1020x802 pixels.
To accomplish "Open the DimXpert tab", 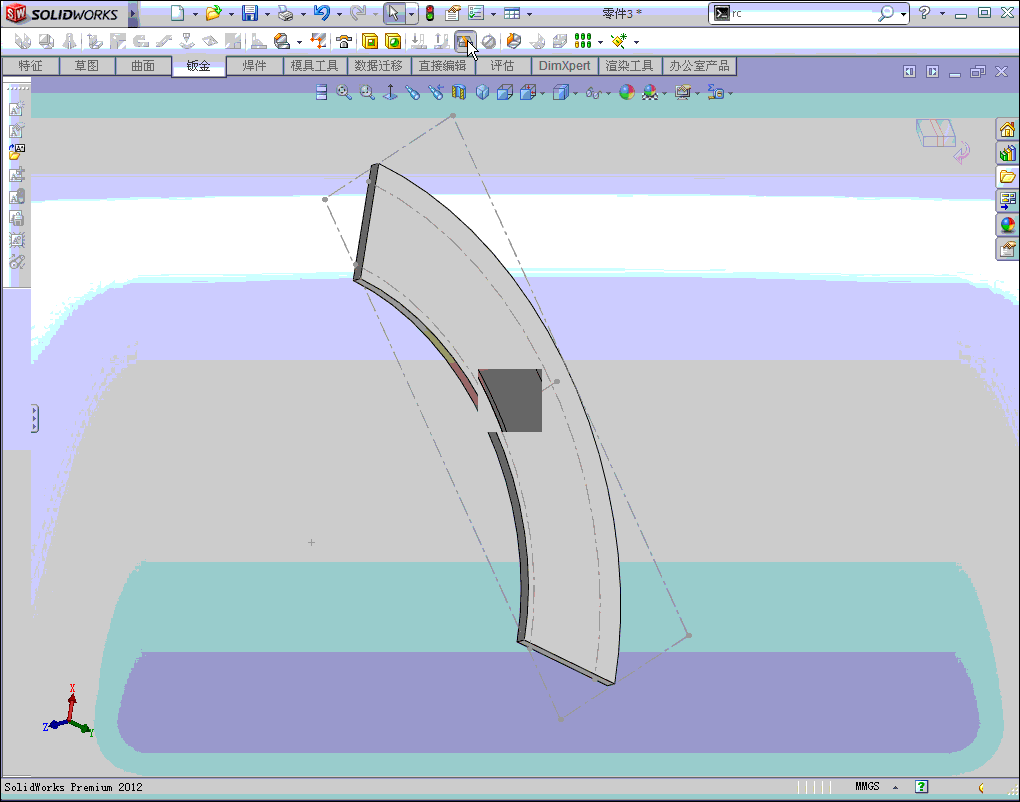I will [x=564, y=66].
